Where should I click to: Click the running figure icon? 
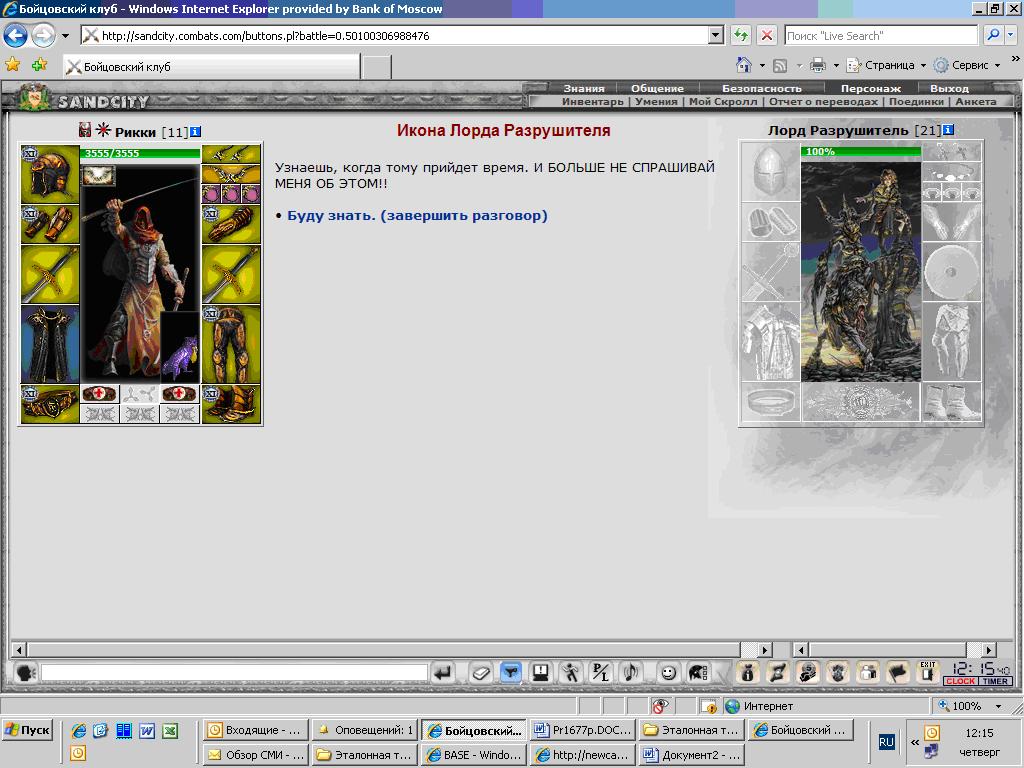571,672
